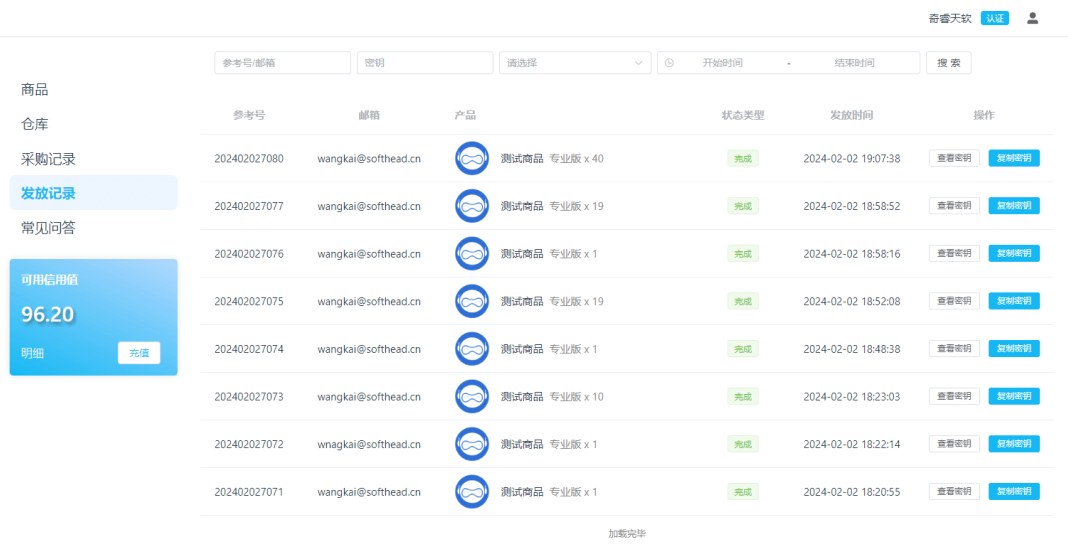Click the user profile icon at top right
Viewport: 1068px width, 548px height.
click(1033, 18)
